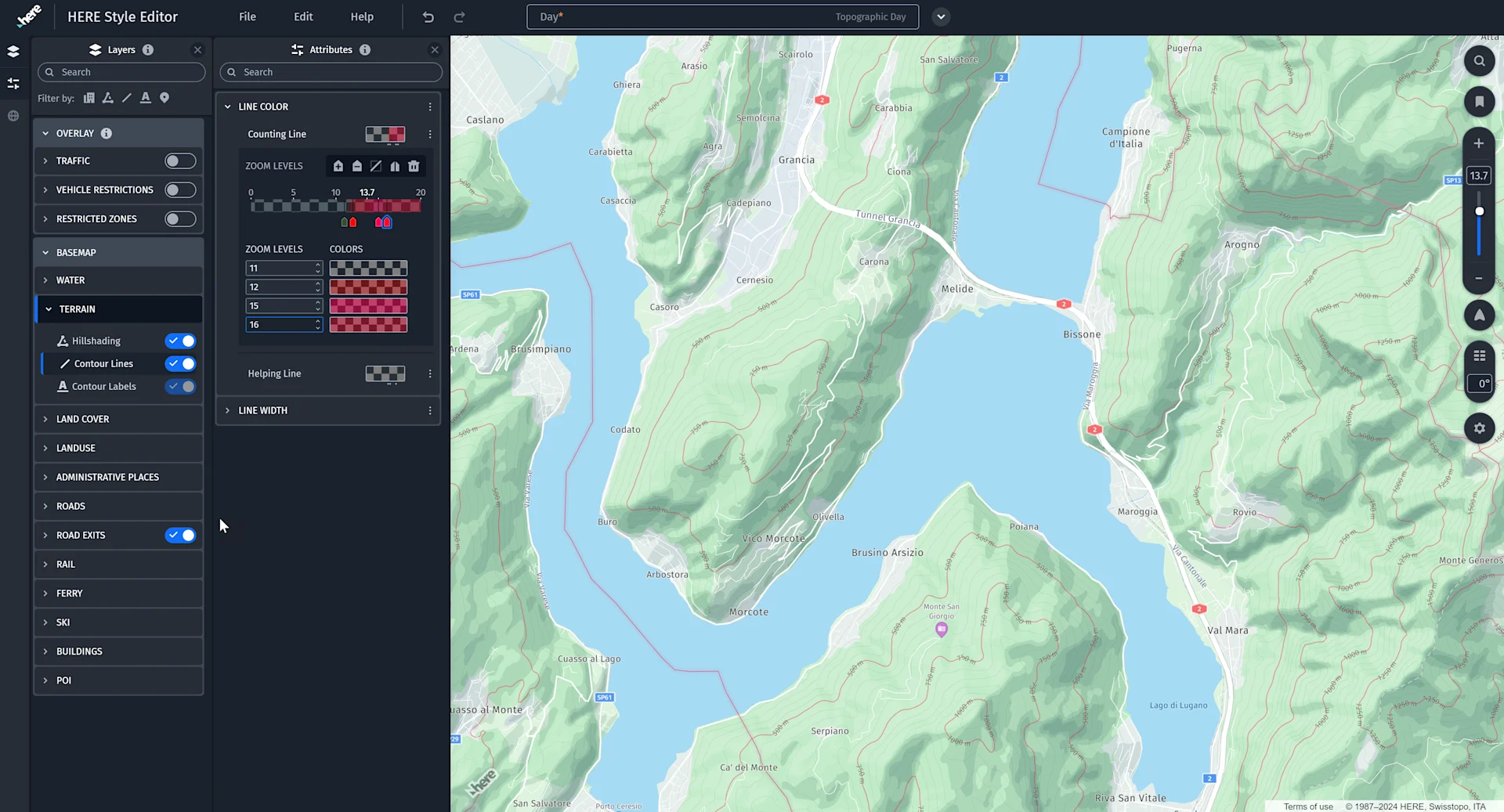Viewport: 1504px width, 812px height.
Task: Expand the Roads layer group
Action: (46, 506)
